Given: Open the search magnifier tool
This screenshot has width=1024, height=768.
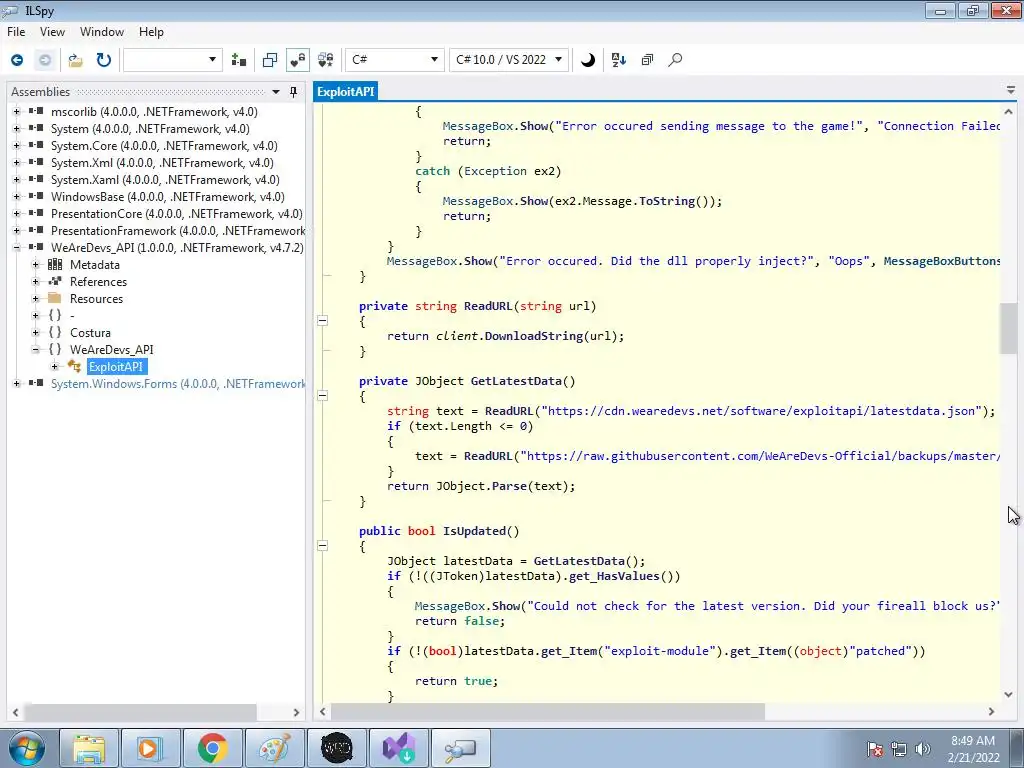Looking at the screenshot, I should pyautogui.click(x=675, y=60).
